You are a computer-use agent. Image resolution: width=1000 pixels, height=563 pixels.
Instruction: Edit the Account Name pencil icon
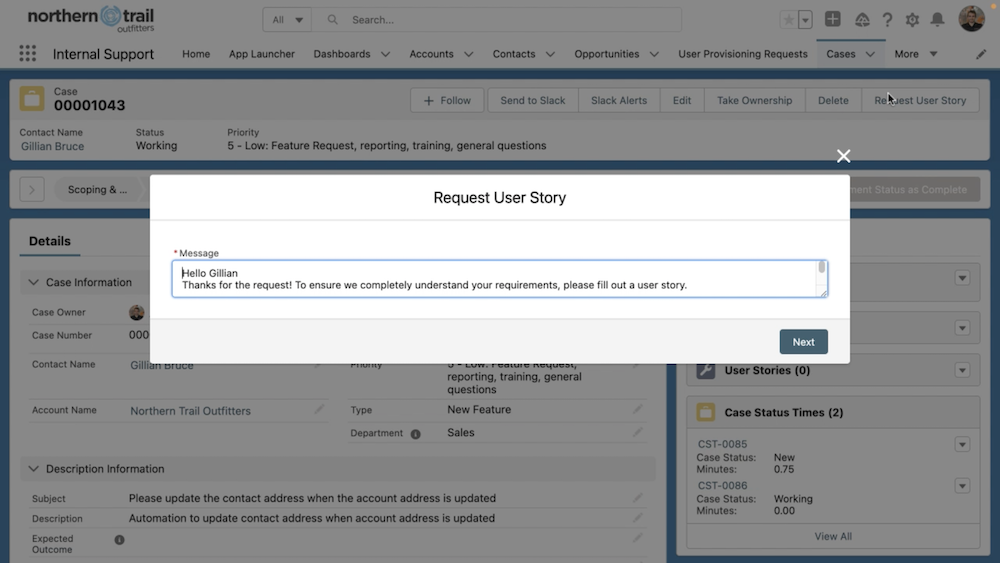click(319, 409)
